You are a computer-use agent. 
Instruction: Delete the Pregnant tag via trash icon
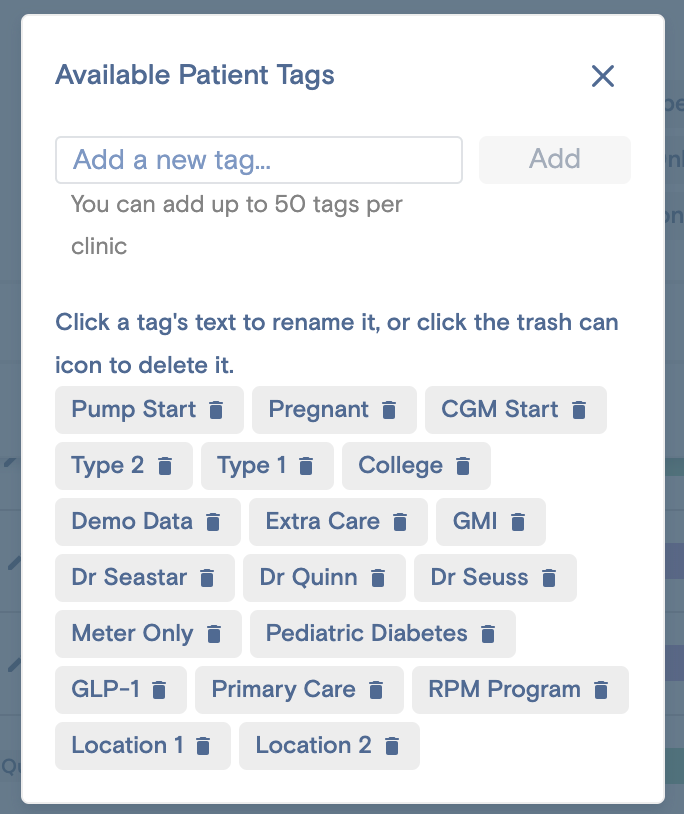[x=388, y=409]
